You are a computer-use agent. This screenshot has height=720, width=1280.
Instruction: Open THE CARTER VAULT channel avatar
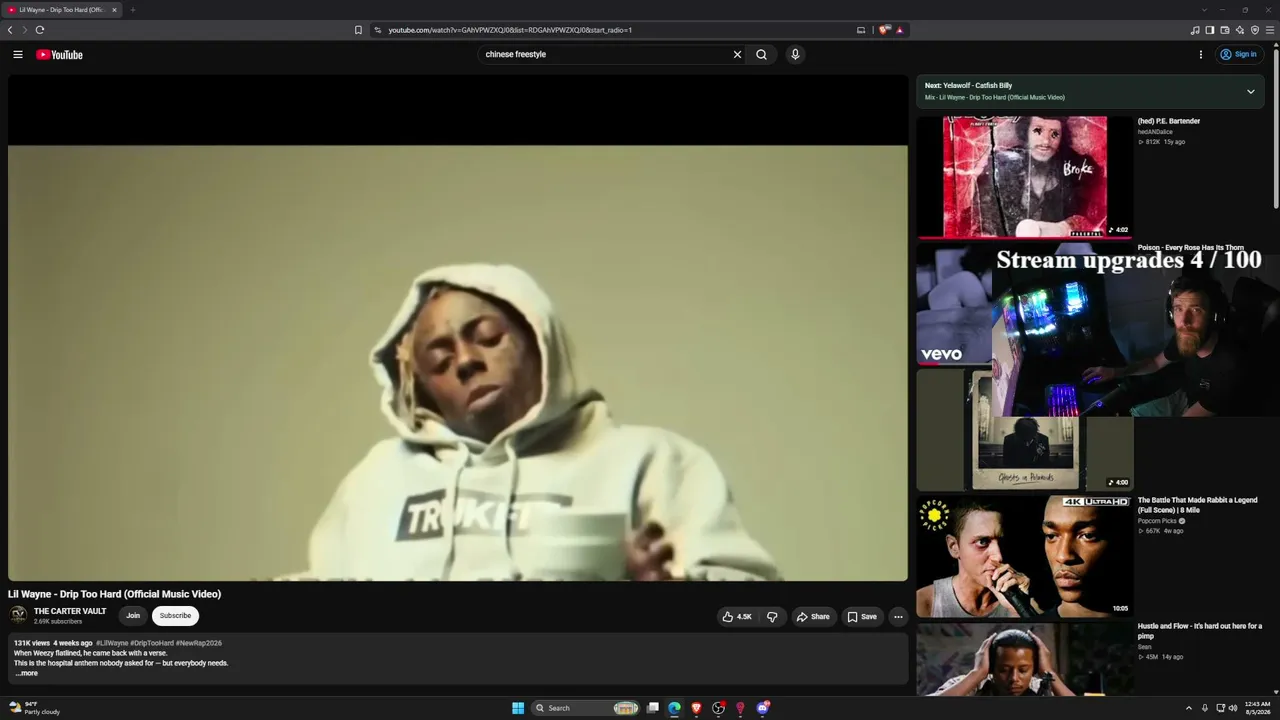point(18,616)
